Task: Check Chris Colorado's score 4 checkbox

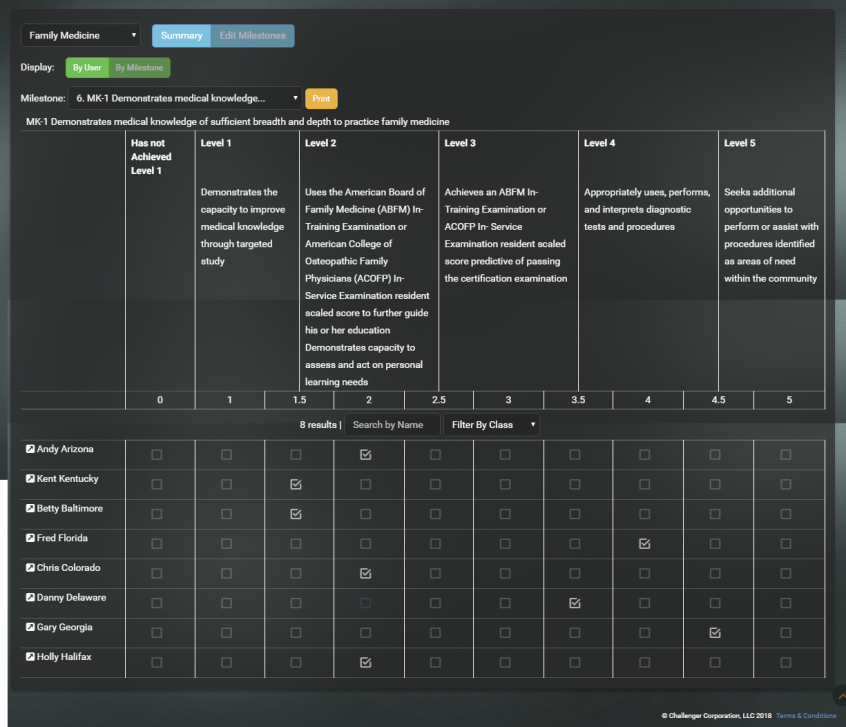Action: click(x=645, y=574)
